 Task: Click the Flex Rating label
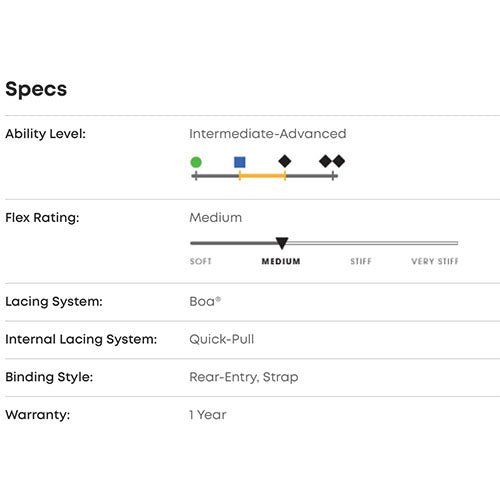(x=42, y=218)
